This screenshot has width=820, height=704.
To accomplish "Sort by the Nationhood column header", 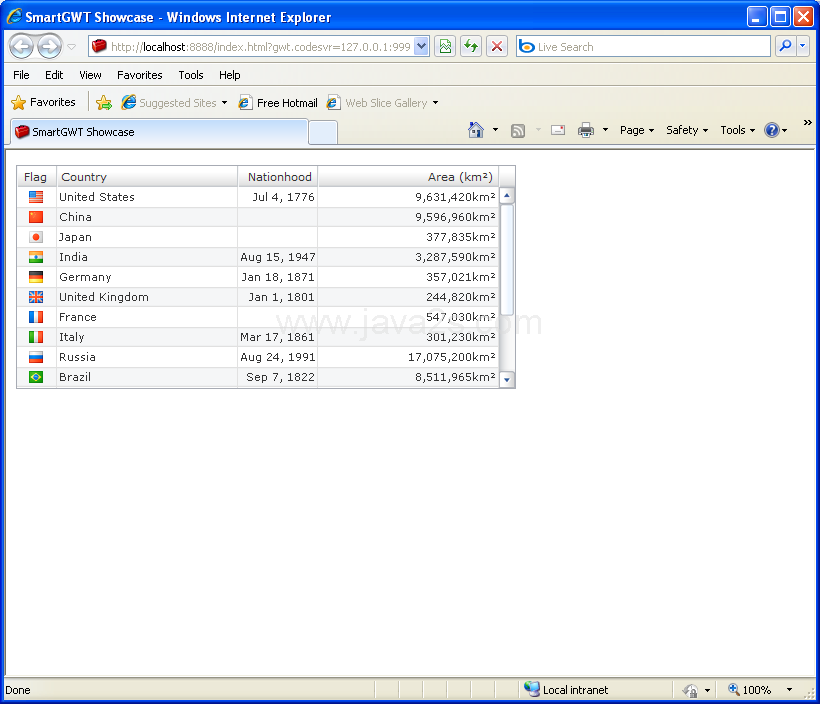I will (278, 177).
